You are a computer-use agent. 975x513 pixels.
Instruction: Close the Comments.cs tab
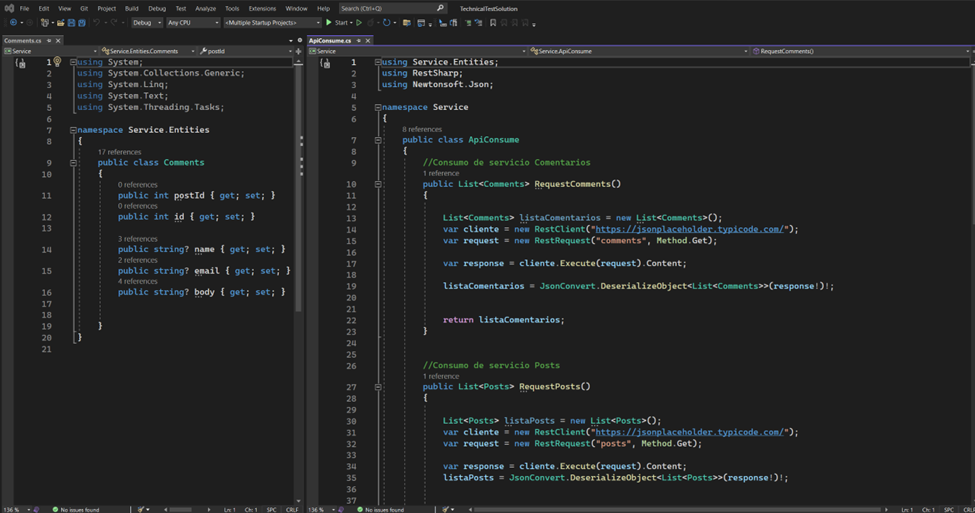point(58,40)
